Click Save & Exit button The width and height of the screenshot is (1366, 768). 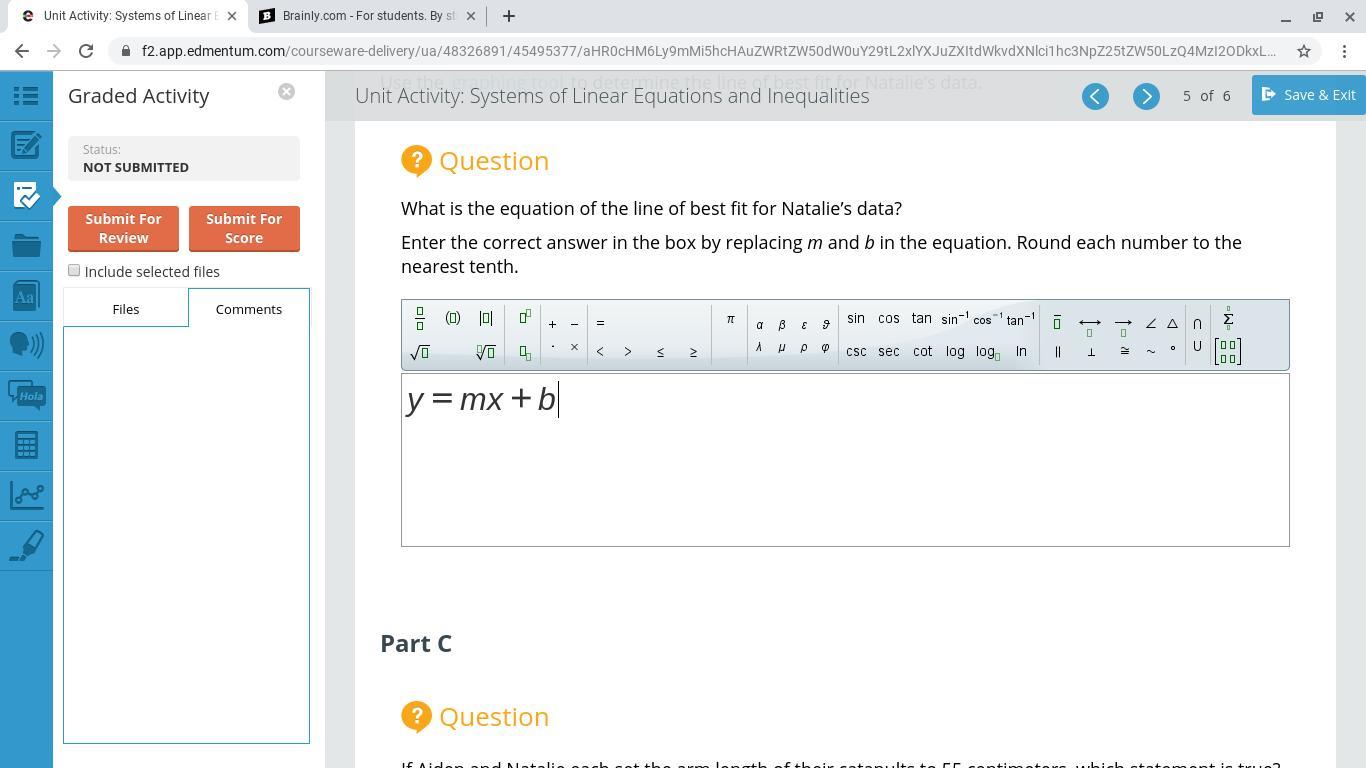[x=1309, y=94]
